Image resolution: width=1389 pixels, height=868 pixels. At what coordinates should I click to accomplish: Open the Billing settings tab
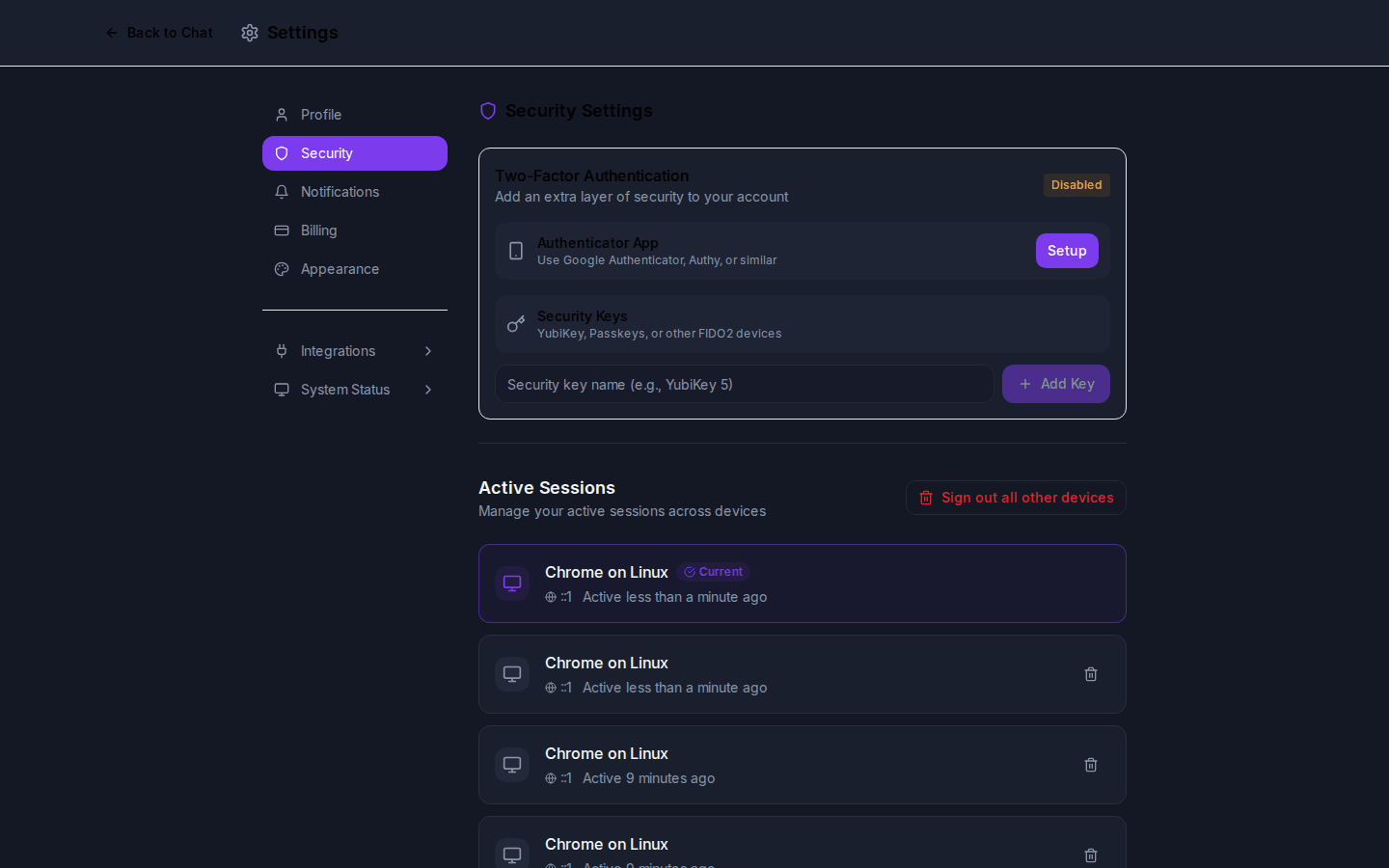355,231
